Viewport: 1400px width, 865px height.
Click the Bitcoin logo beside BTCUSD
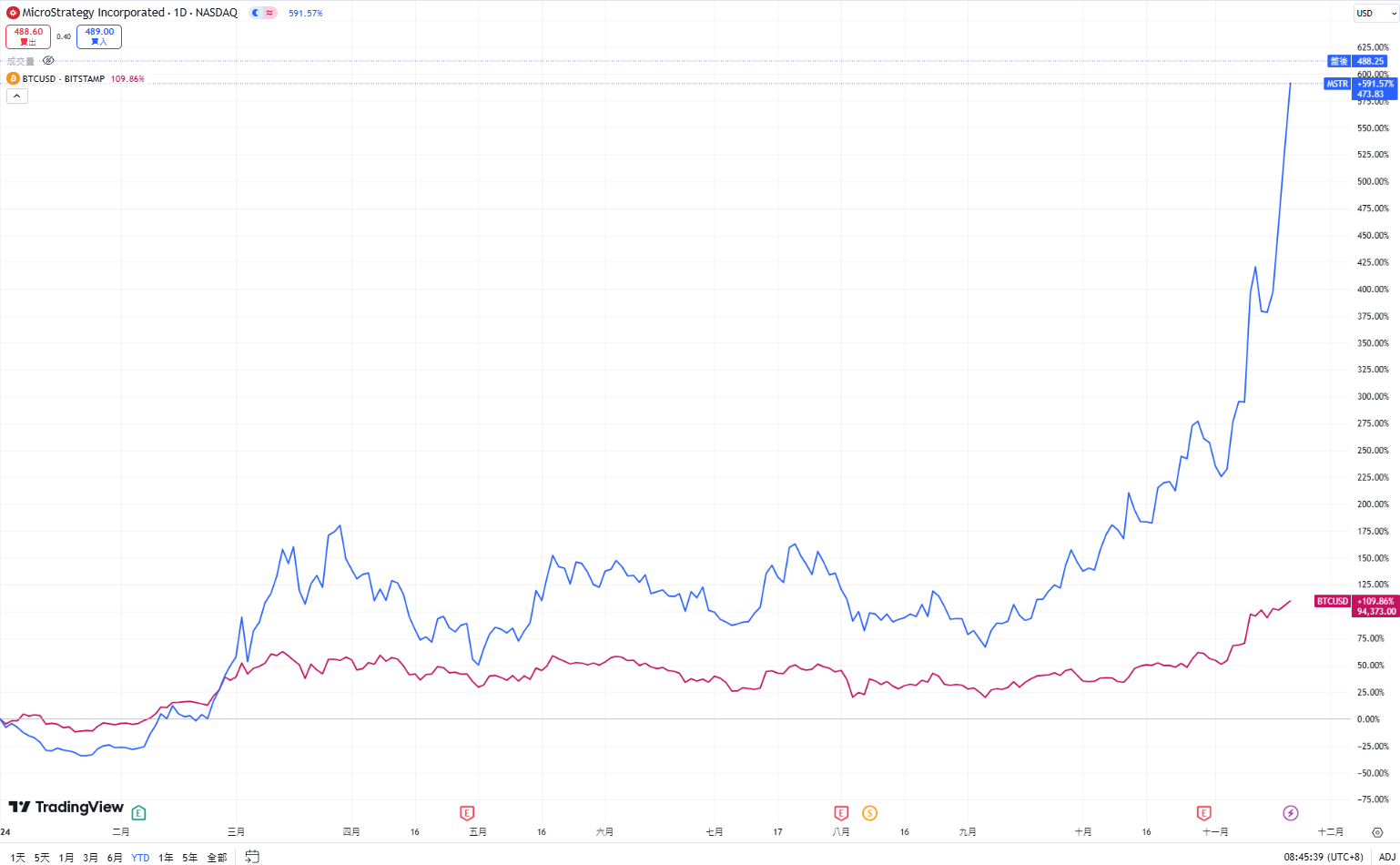coord(13,79)
